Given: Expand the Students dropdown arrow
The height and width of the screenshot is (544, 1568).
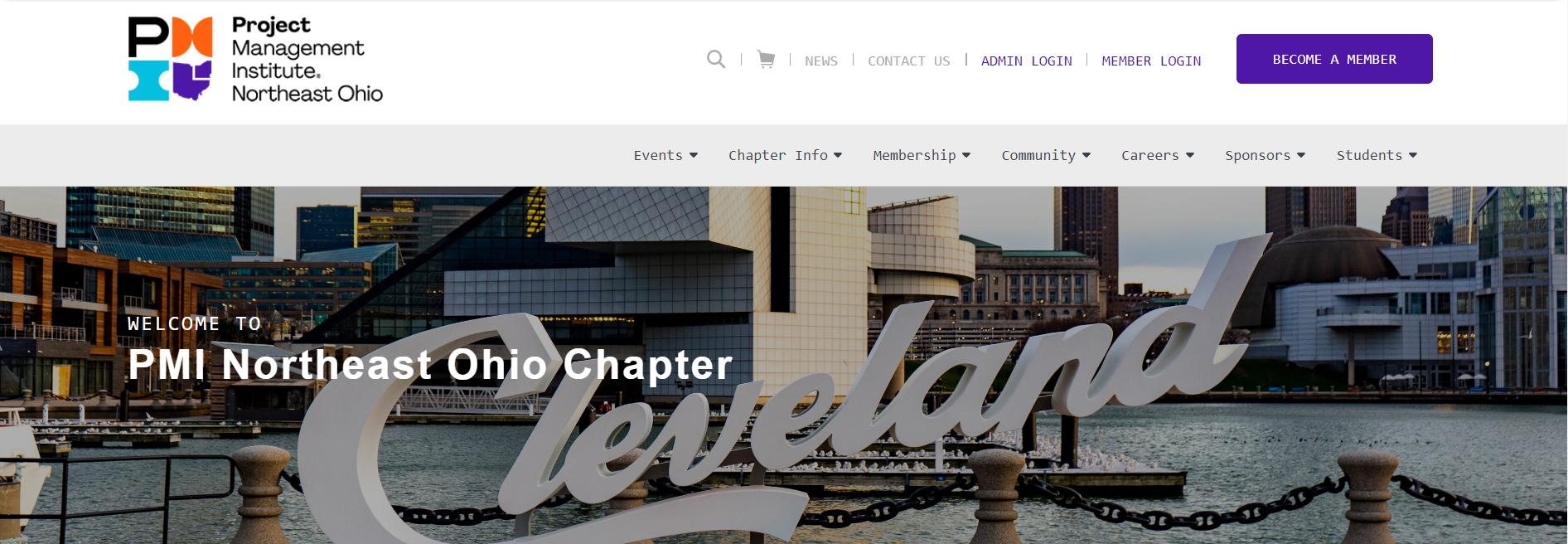Looking at the screenshot, I should click(x=1413, y=155).
